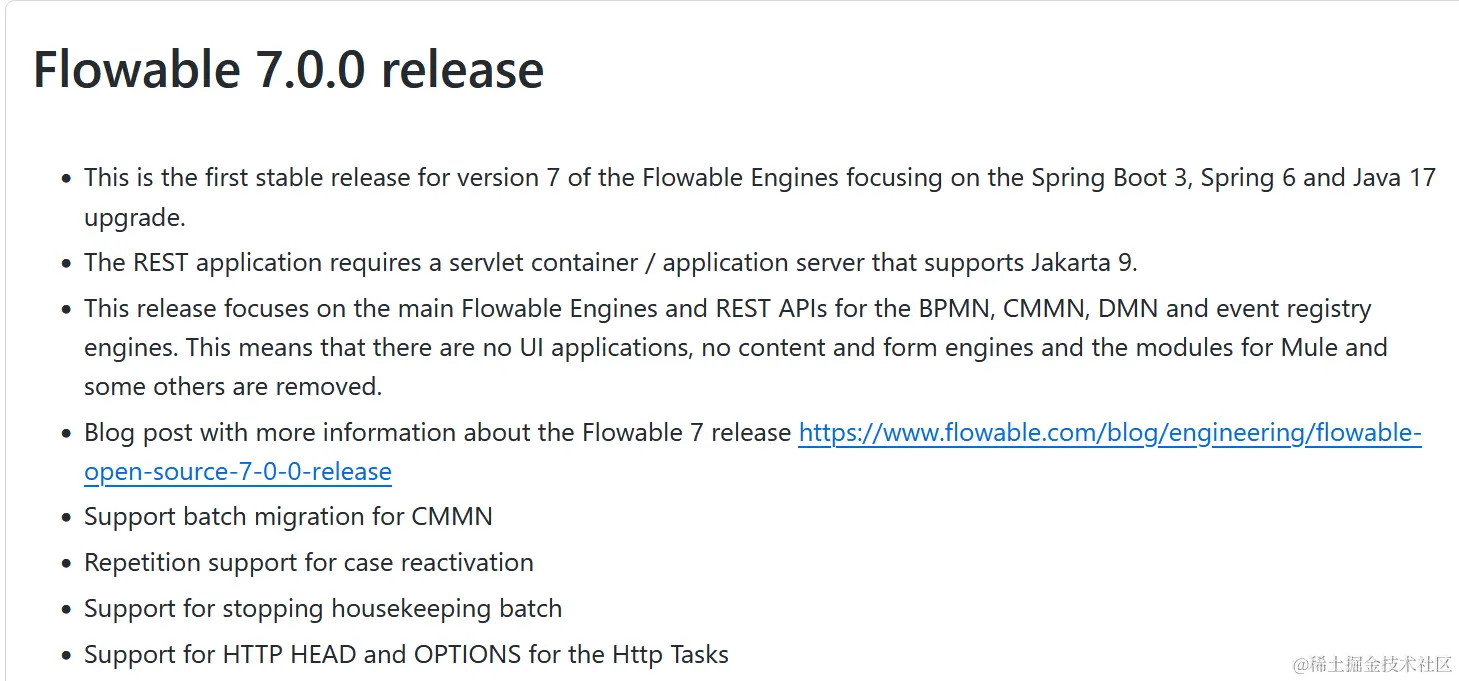The height and width of the screenshot is (681, 1459).
Task: Open the flowable.com blog engineering link
Action: [1109, 433]
